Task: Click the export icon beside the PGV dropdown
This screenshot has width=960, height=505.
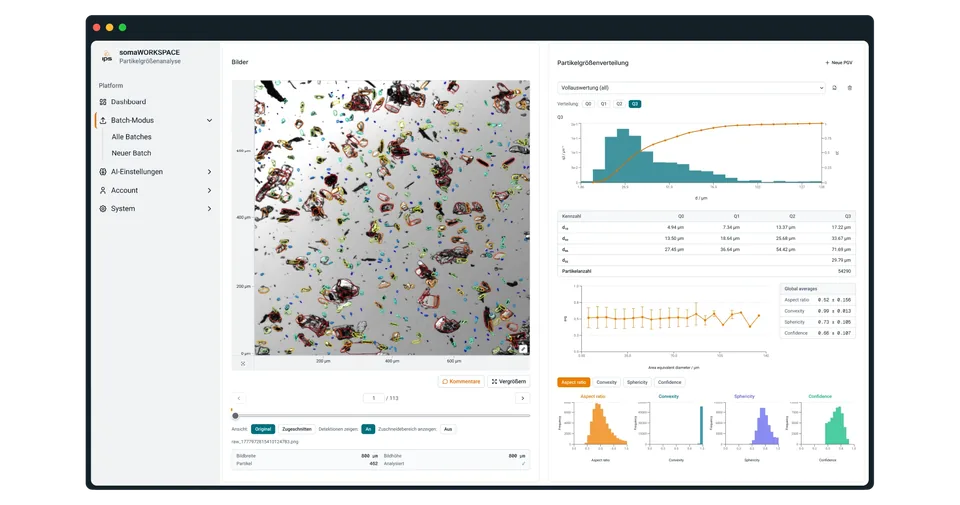Action: point(834,88)
